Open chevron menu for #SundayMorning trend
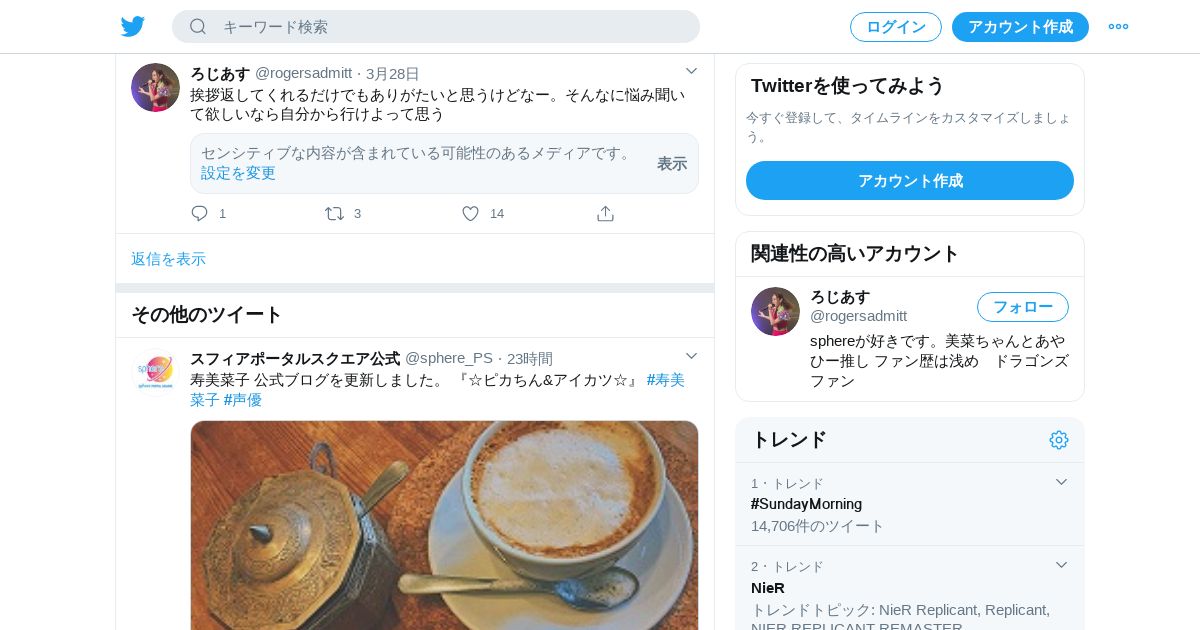The height and width of the screenshot is (630, 1200). tap(1062, 482)
